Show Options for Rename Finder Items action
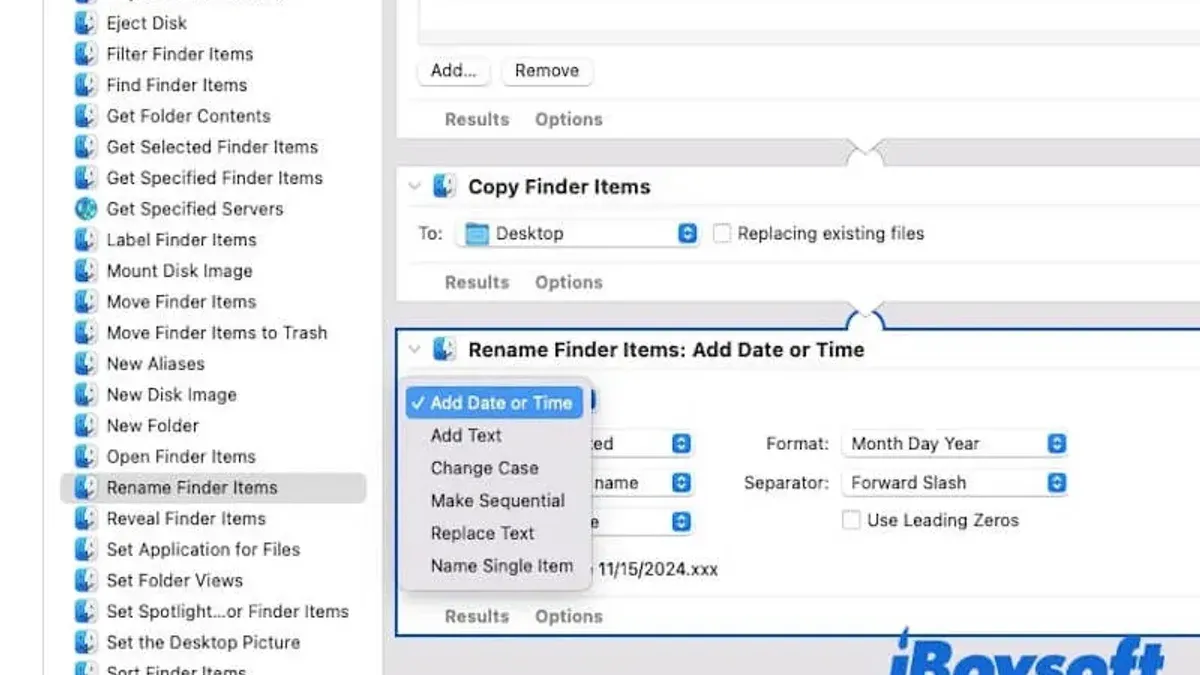The height and width of the screenshot is (675, 1200). 569,617
